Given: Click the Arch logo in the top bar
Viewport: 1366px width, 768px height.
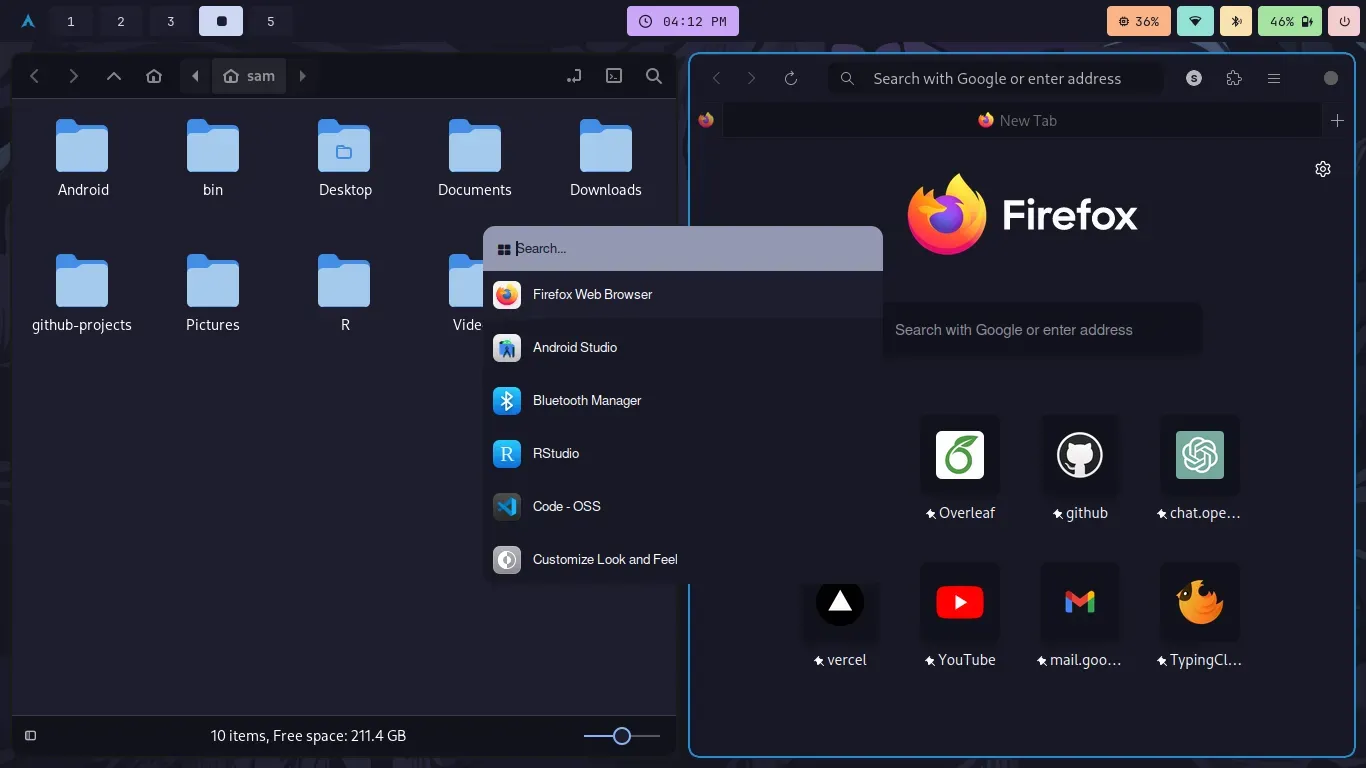Looking at the screenshot, I should pyautogui.click(x=28, y=21).
